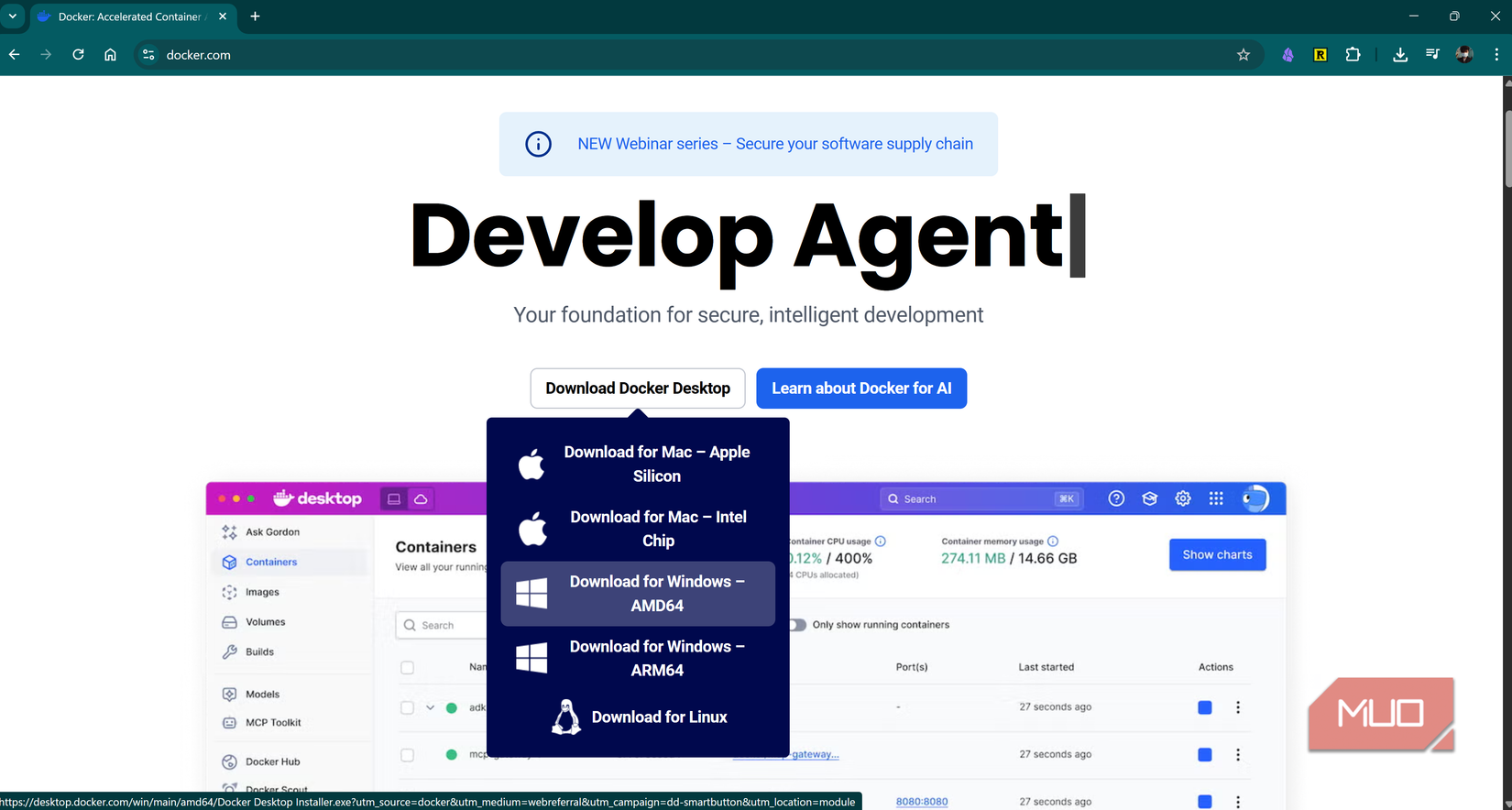Open the media control icon in toolbar
The height and width of the screenshot is (810, 1512).
pos(1432,55)
